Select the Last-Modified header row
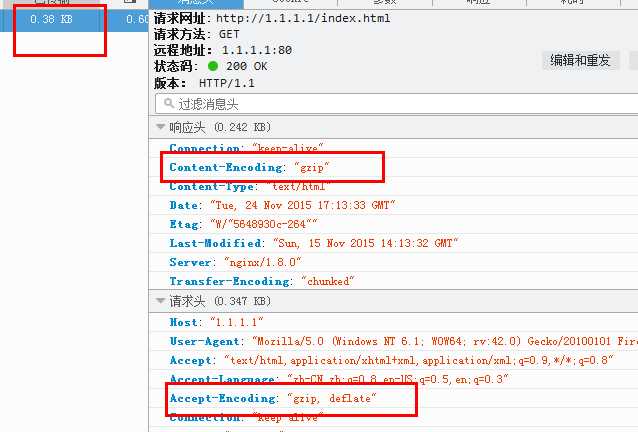638x432 pixels. 394,243
